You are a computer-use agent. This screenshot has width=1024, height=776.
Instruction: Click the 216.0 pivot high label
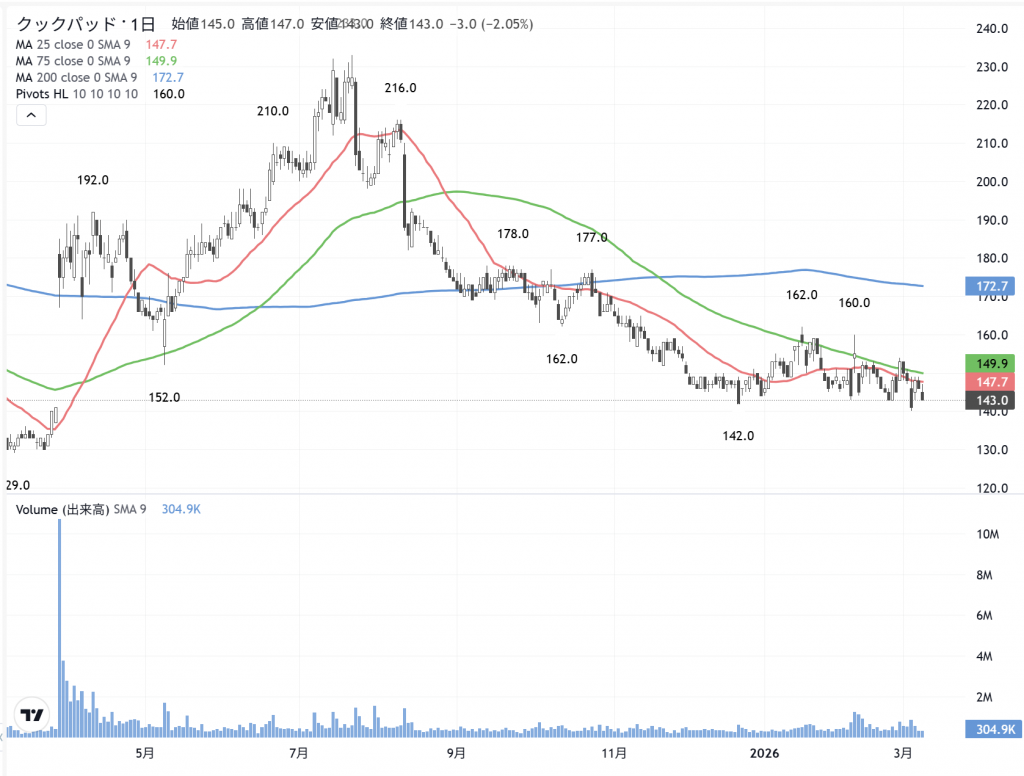click(x=400, y=88)
